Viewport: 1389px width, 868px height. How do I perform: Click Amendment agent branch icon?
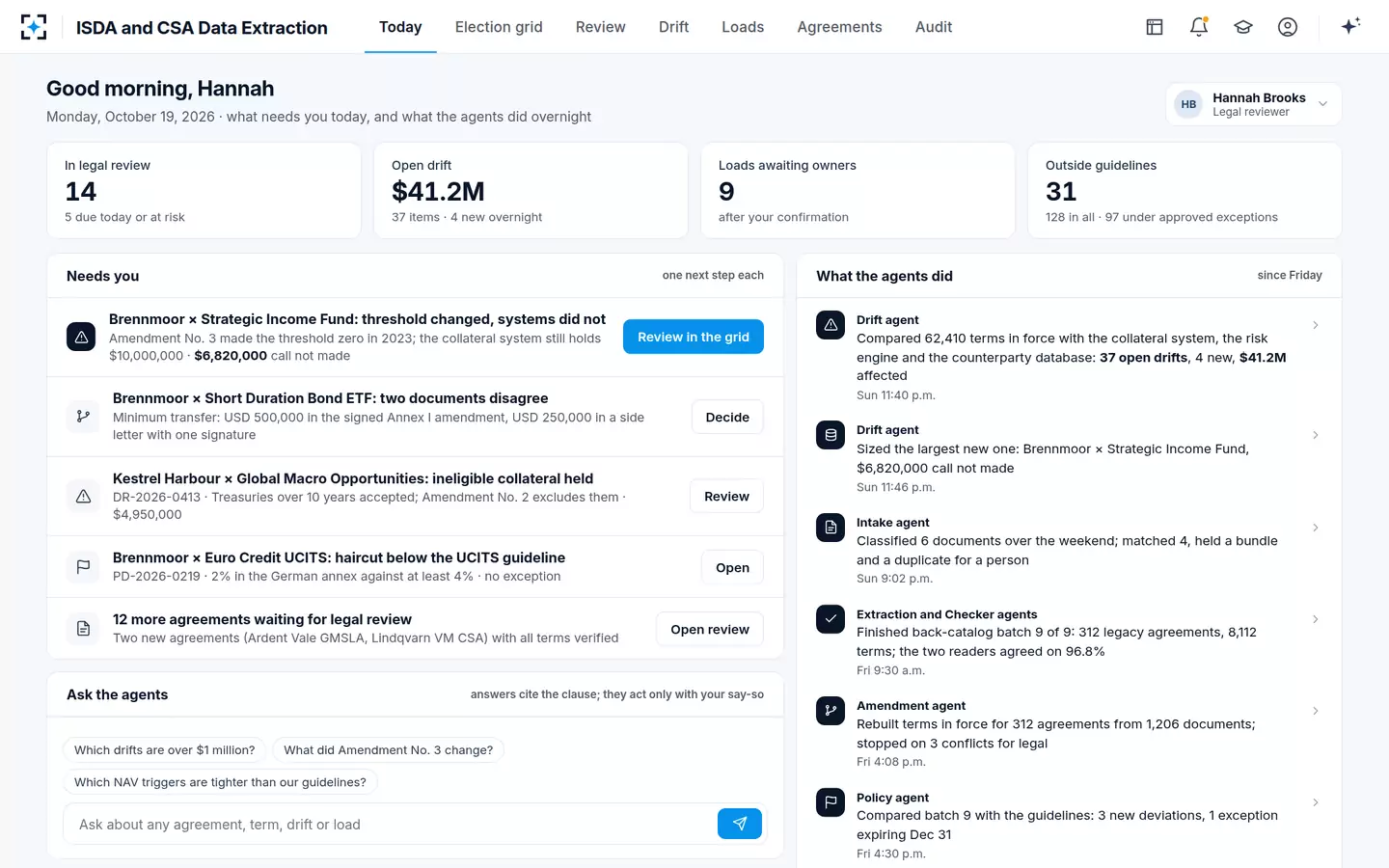pyautogui.click(x=831, y=711)
